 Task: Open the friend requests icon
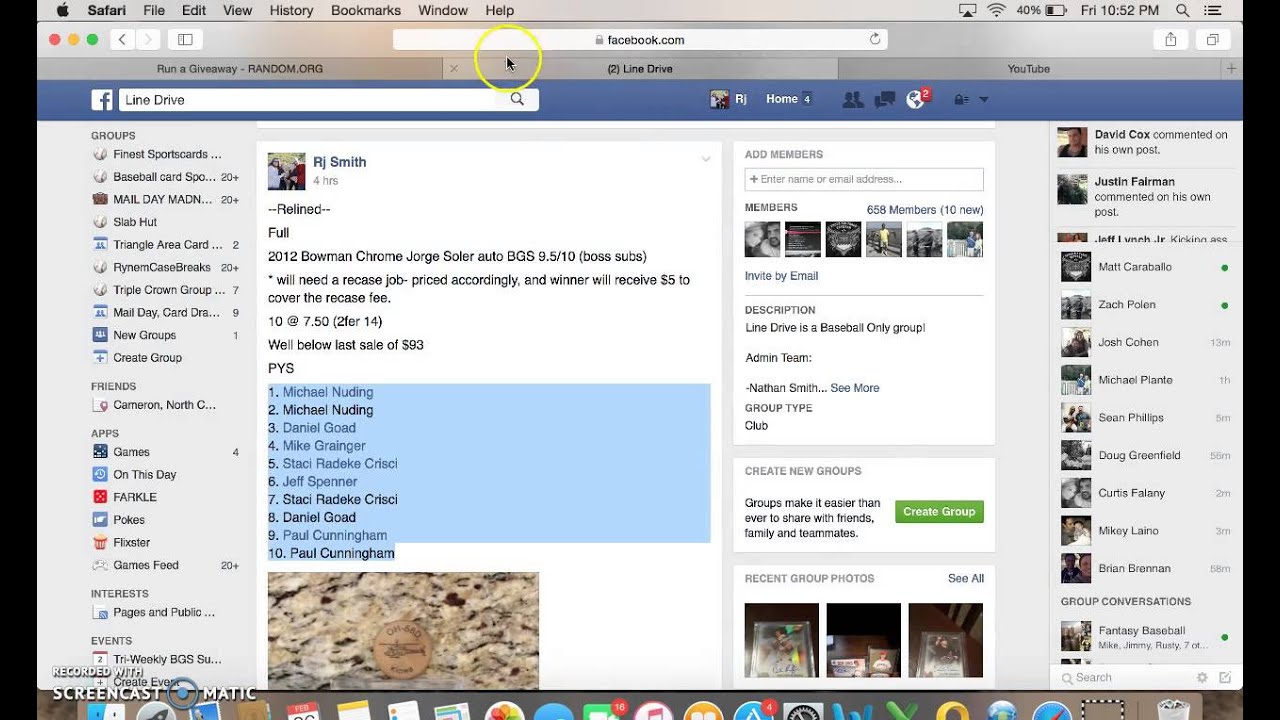point(853,99)
